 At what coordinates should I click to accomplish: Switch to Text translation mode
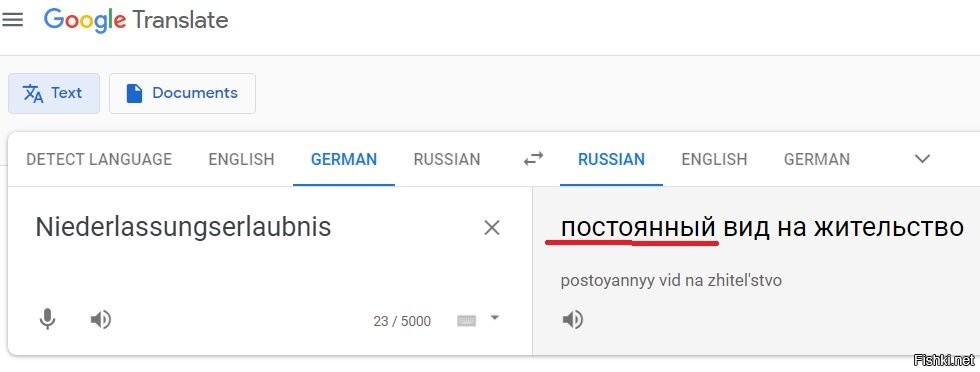(54, 93)
